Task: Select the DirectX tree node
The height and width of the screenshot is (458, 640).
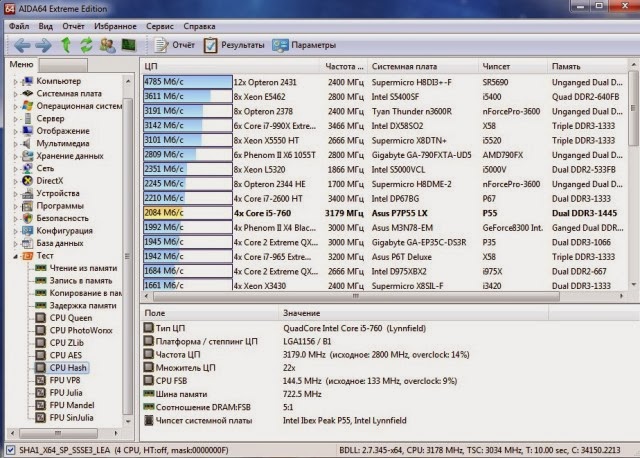Action: tap(50, 180)
